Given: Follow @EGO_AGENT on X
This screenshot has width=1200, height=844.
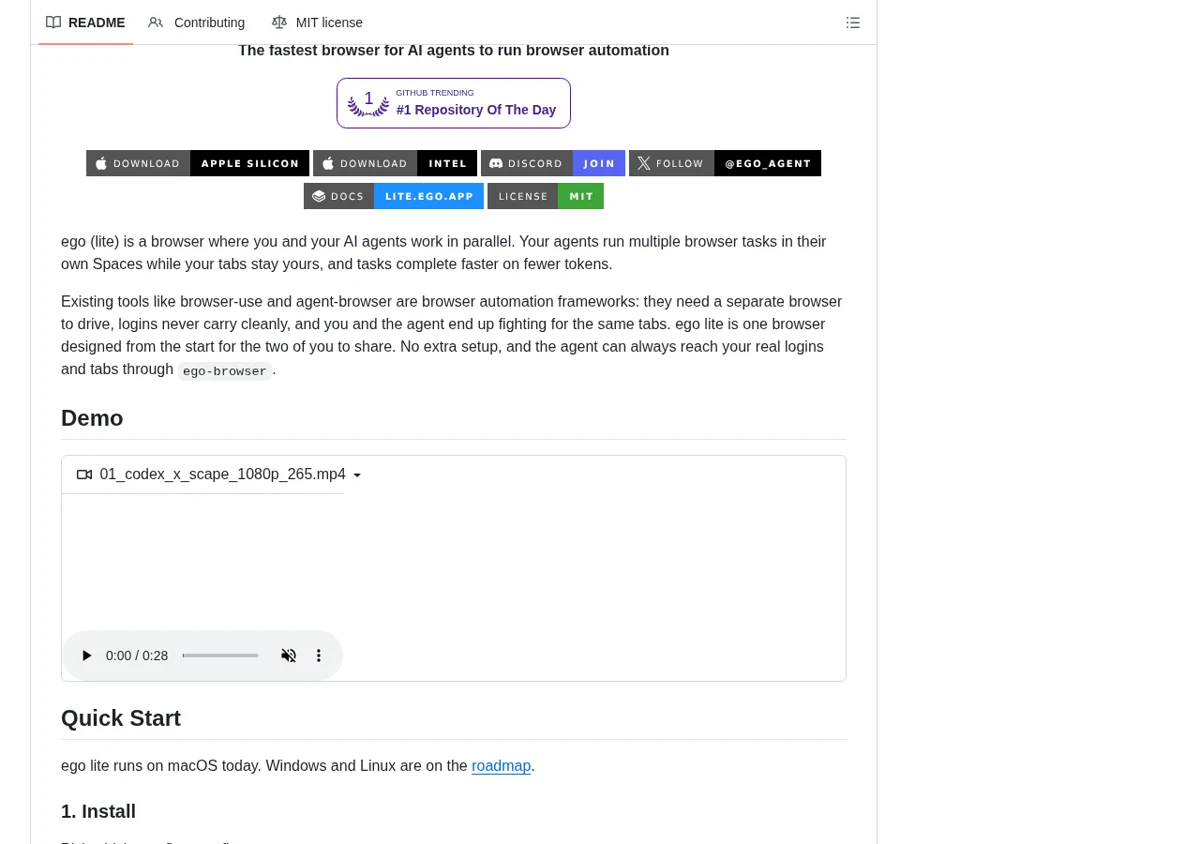Looking at the screenshot, I should click(725, 163).
